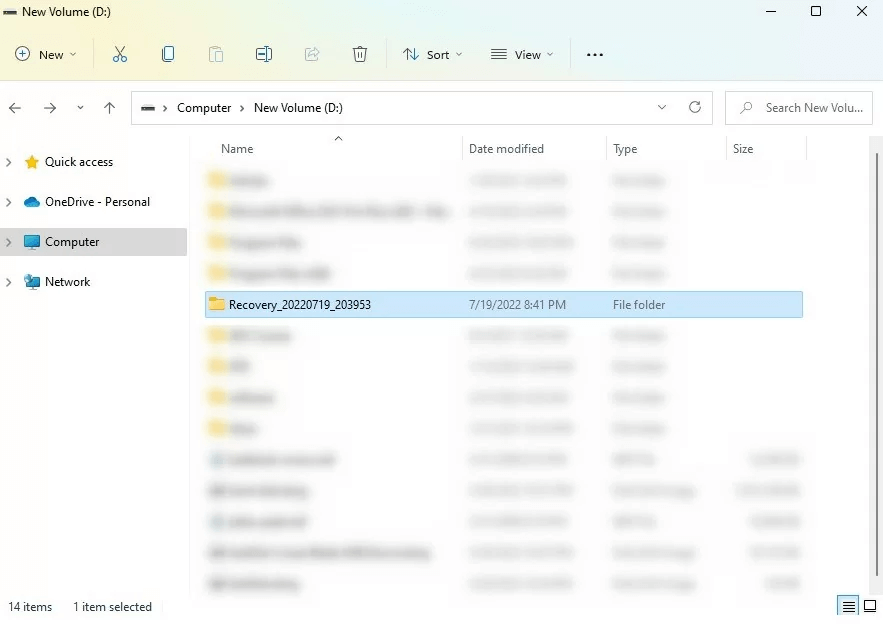The image size is (883, 639).
Task: Cut the selected Recovery folder
Action: [x=120, y=54]
